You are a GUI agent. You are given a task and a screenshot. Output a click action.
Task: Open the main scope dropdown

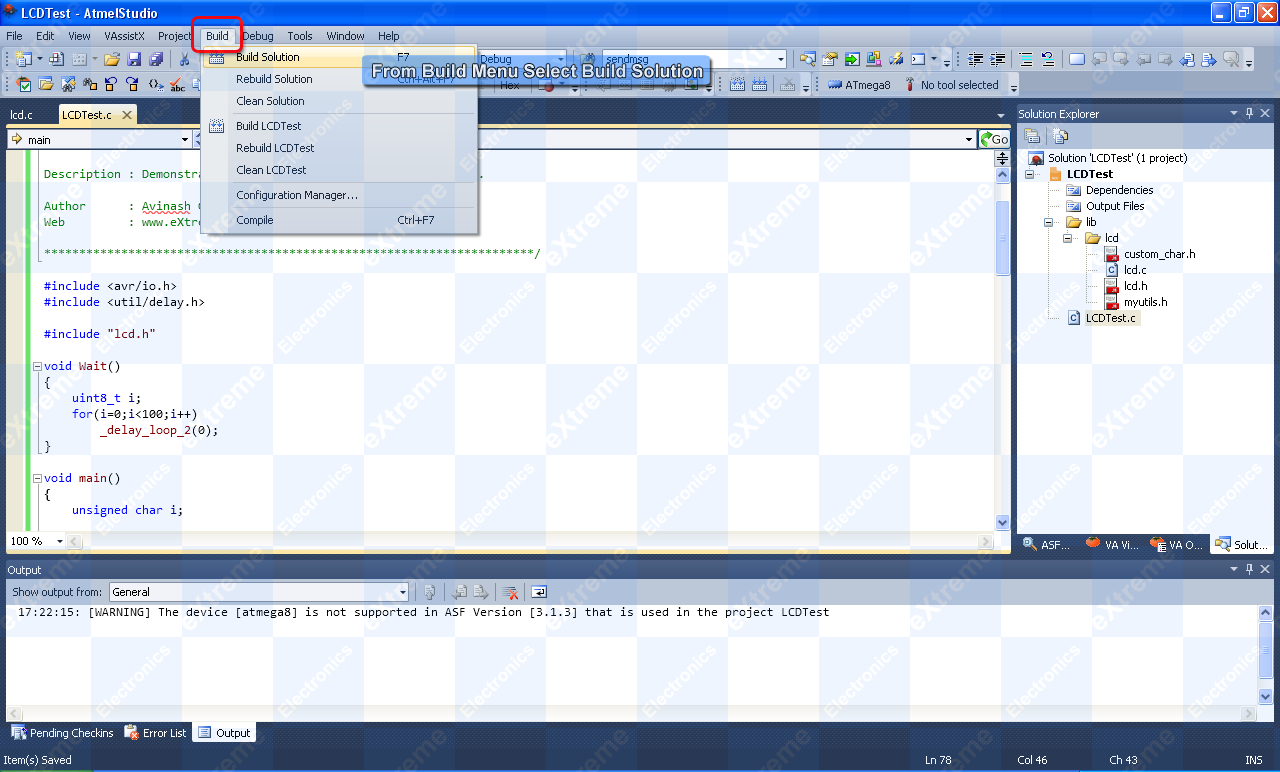[185, 139]
